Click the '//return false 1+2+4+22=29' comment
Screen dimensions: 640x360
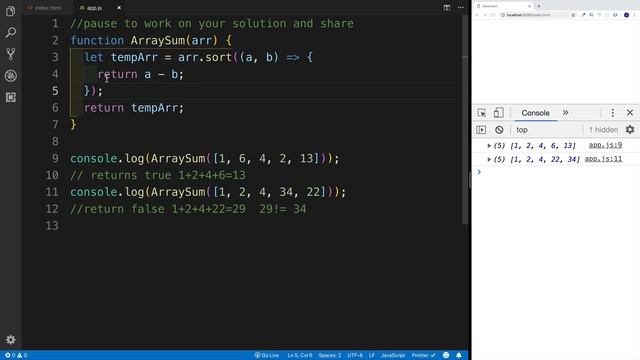[158, 209]
